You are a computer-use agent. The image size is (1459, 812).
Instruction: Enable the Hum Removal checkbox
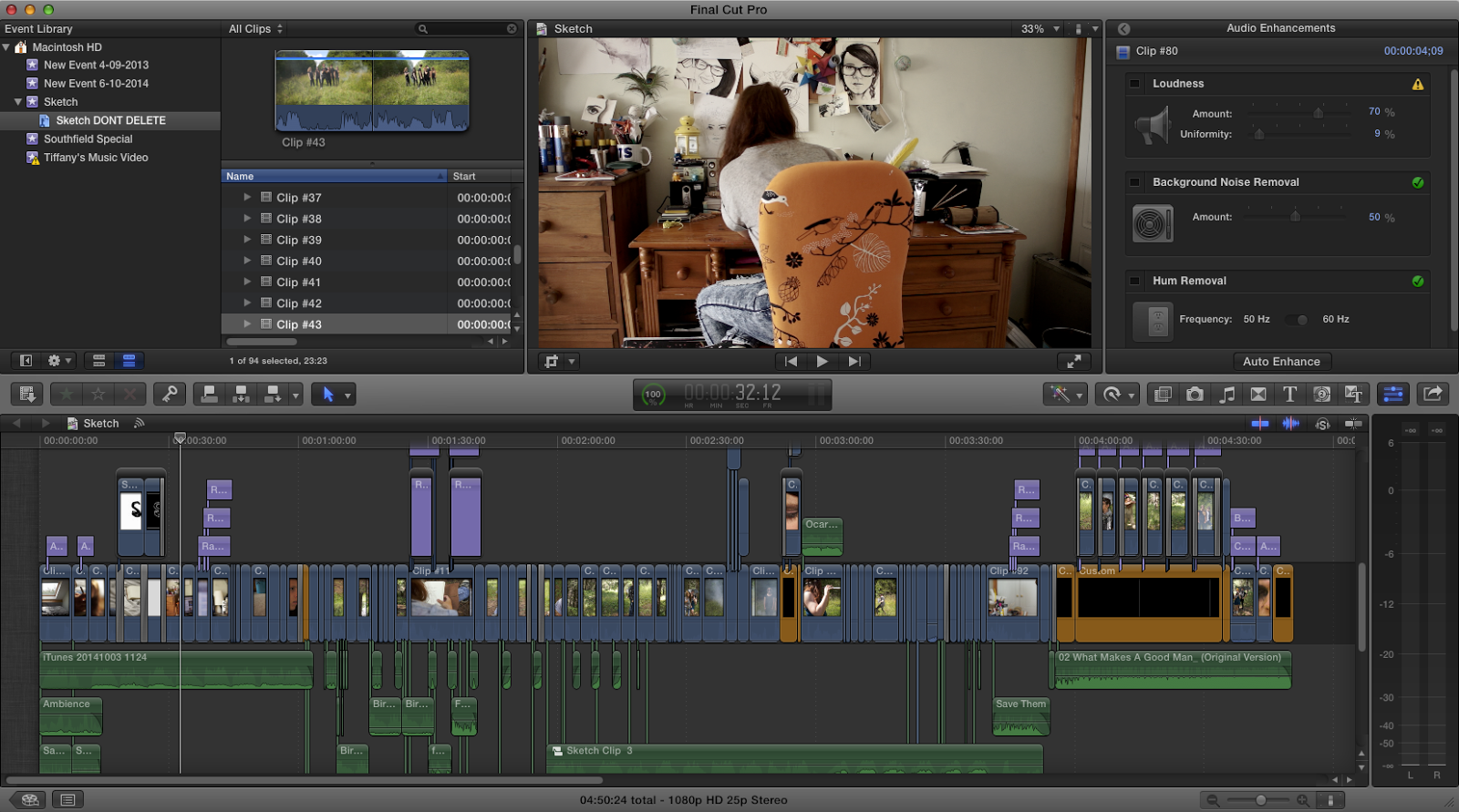(x=1135, y=281)
